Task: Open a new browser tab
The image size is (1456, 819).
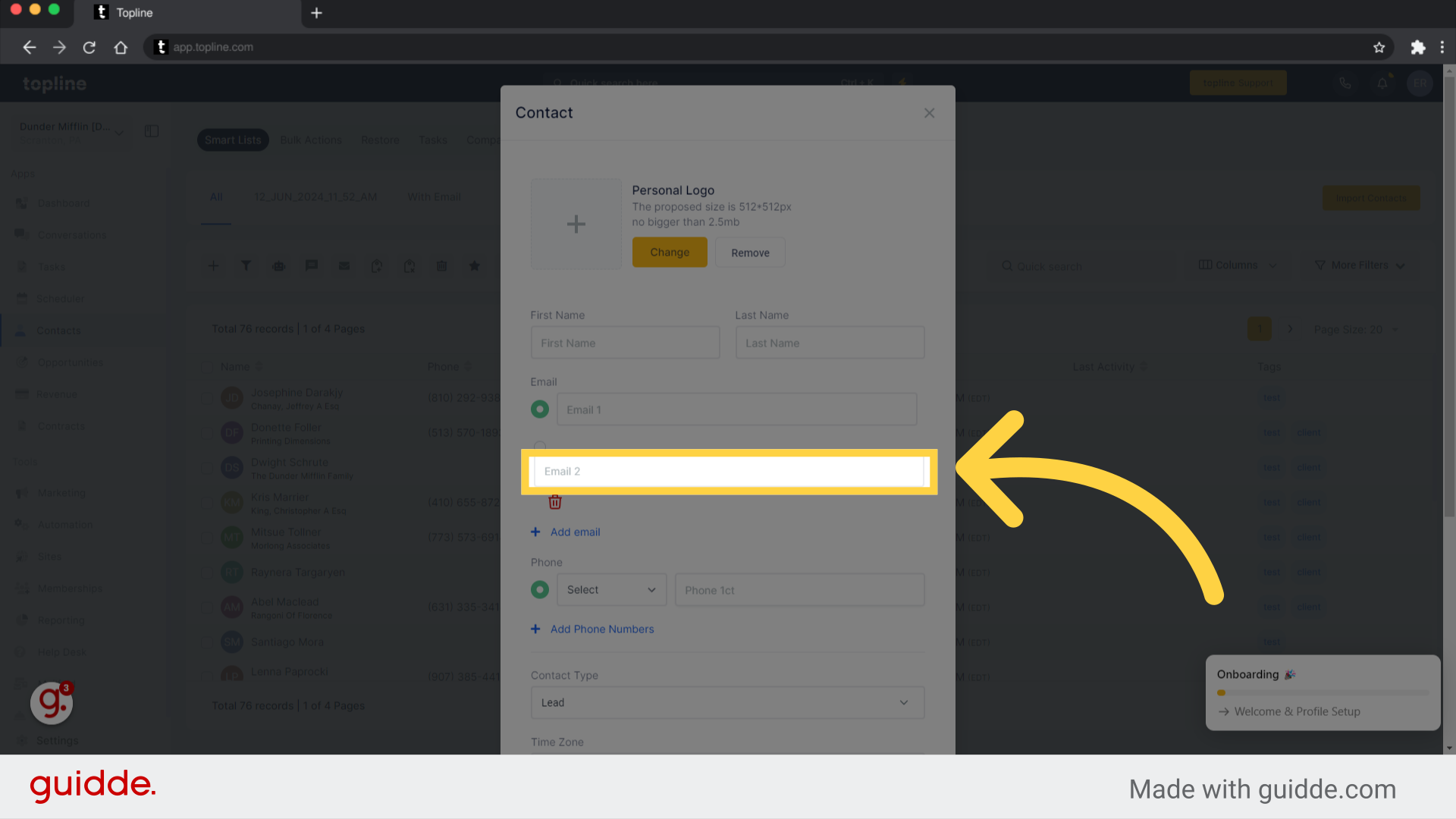Action: (316, 13)
